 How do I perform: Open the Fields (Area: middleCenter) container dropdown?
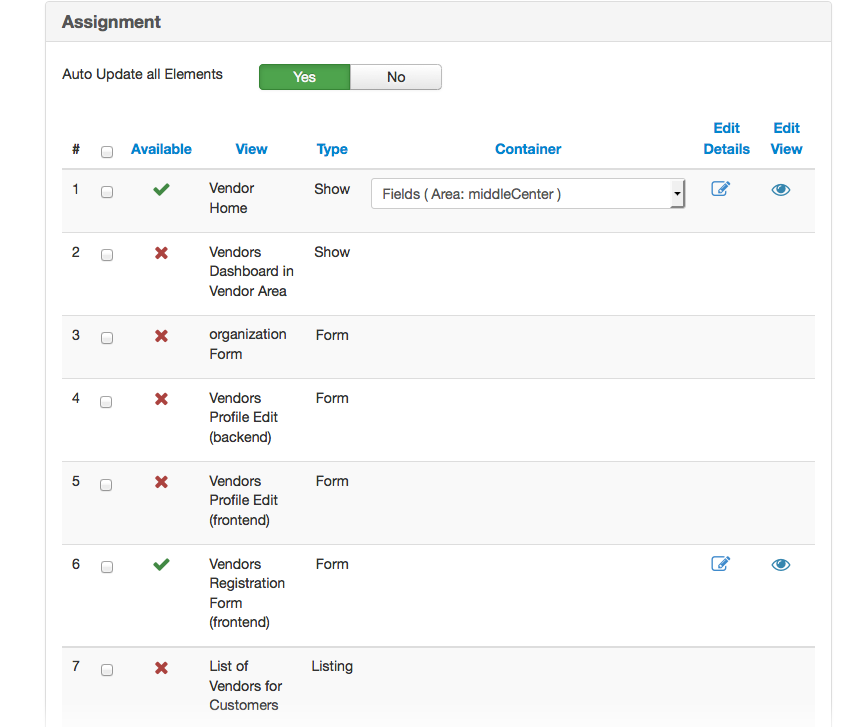(x=528, y=194)
